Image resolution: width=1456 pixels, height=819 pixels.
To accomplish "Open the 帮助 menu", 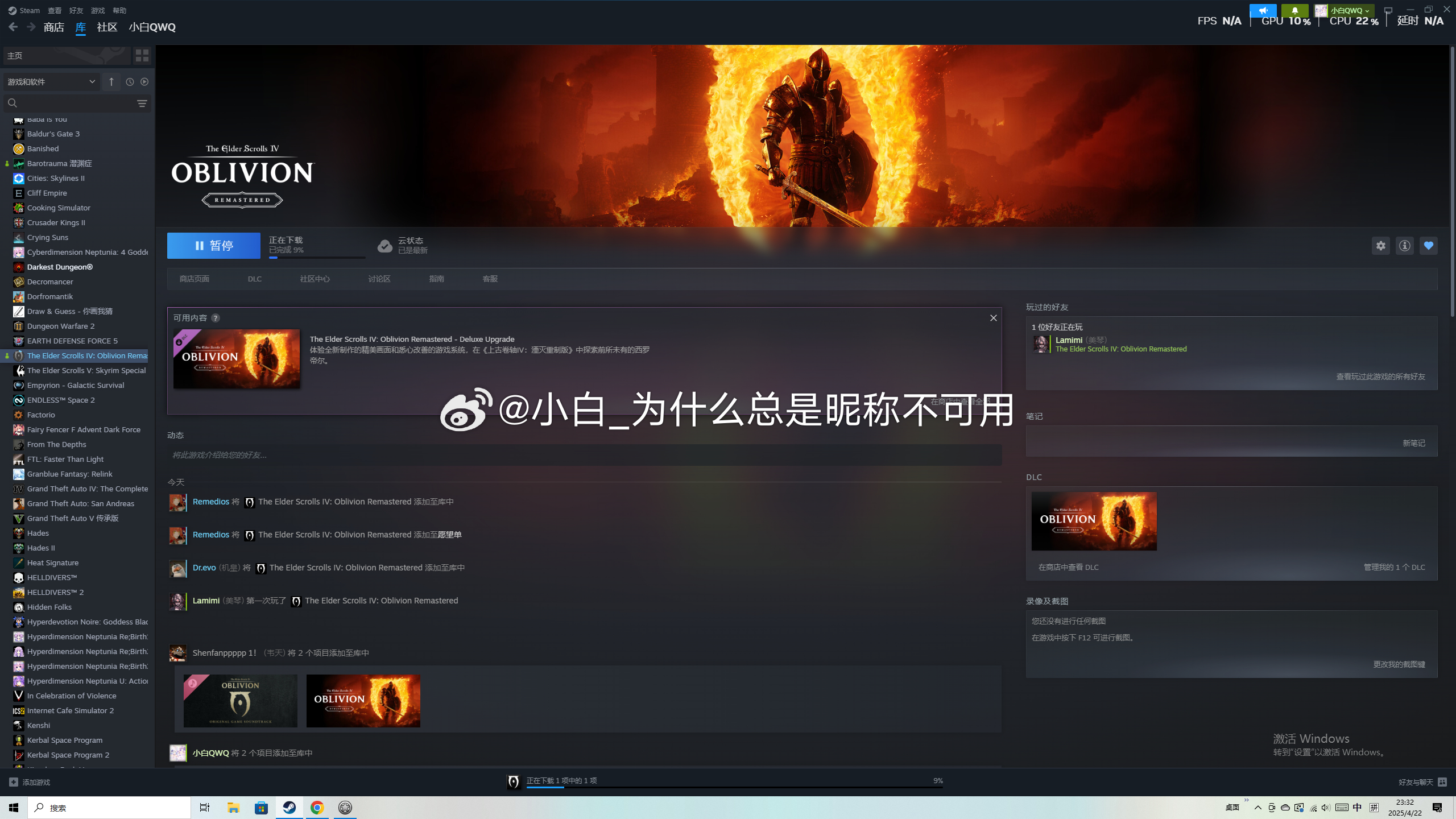I will [x=119, y=10].
